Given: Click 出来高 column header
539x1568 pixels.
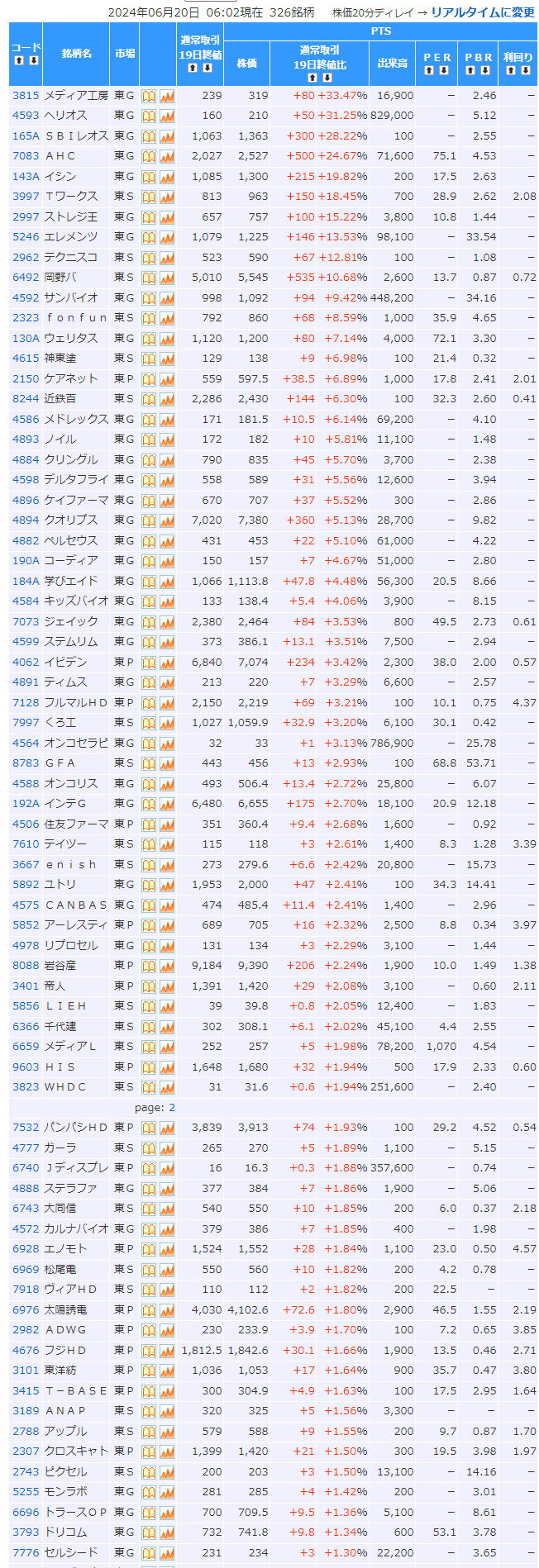Looking at the screenshot, I should [393, 64].
